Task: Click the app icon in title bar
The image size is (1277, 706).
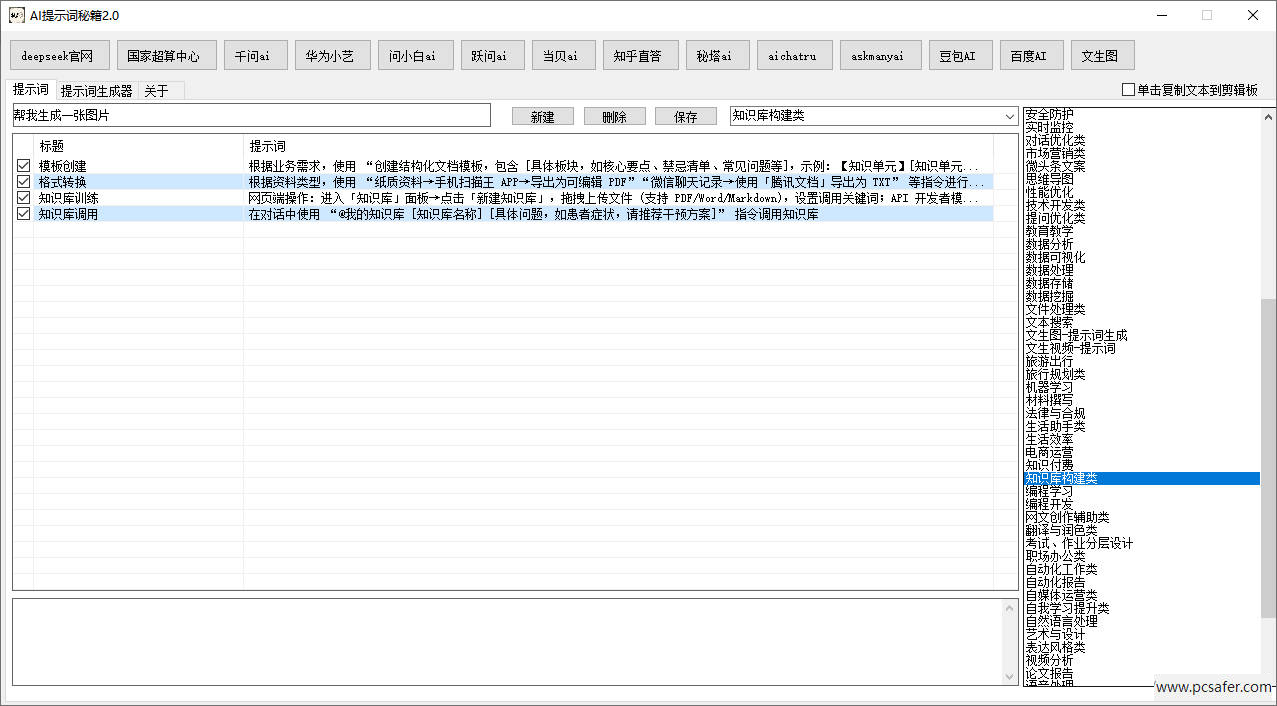Action: pos(16,15)
